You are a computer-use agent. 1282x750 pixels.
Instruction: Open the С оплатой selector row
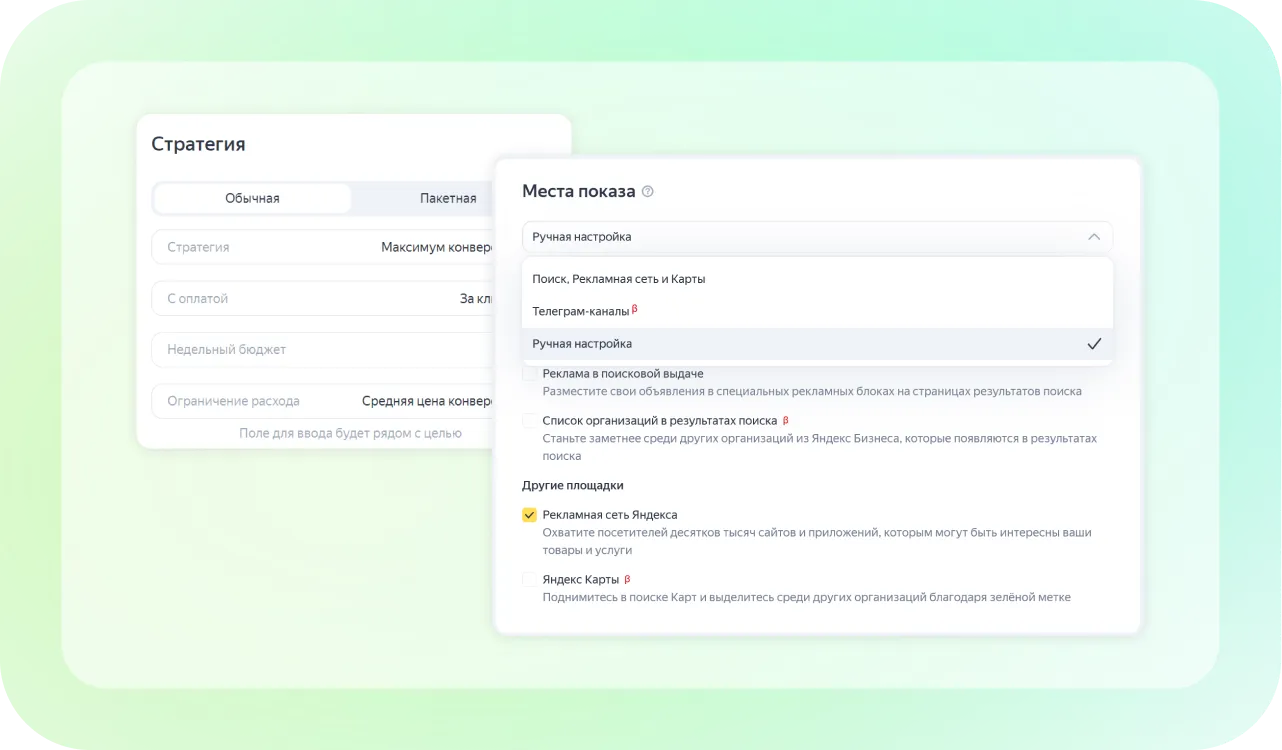coord(322,298)
